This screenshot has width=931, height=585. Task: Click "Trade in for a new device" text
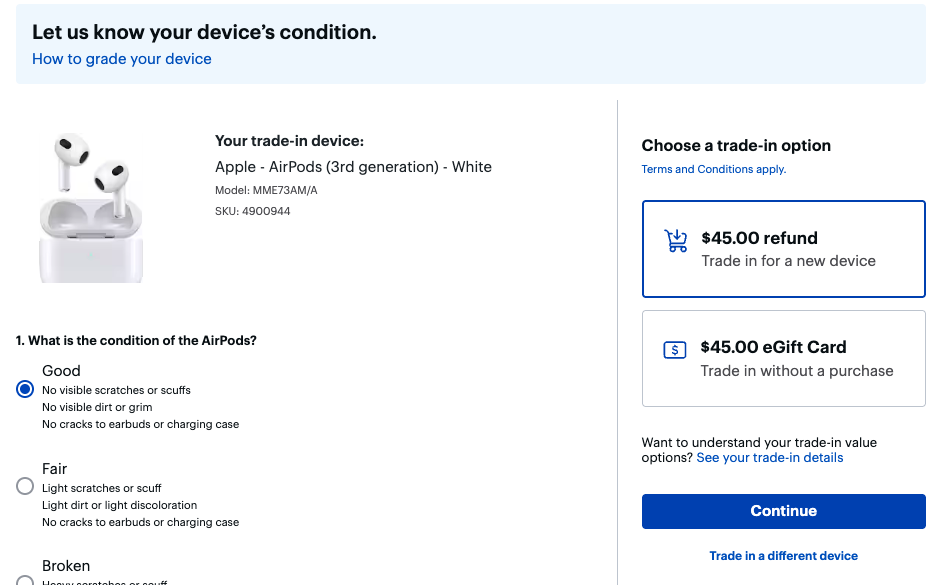pos(788,260)
